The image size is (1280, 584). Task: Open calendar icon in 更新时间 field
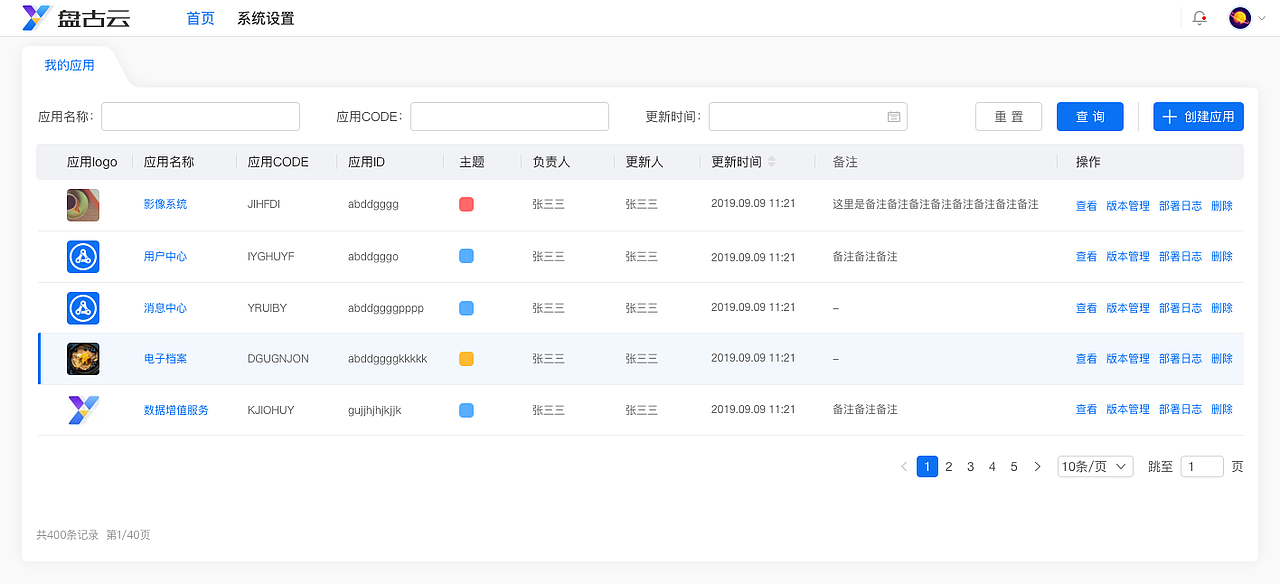[x=894, y=117]
